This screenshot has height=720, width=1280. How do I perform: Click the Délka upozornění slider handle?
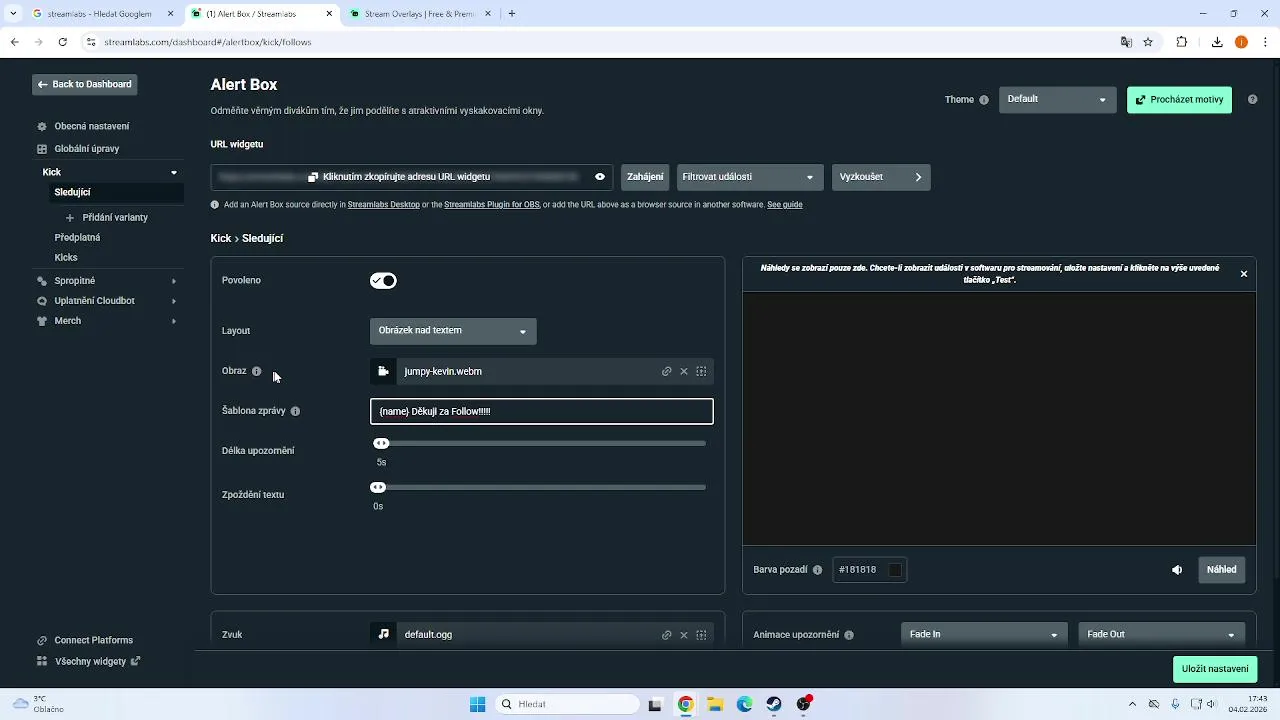pos(381,444)
